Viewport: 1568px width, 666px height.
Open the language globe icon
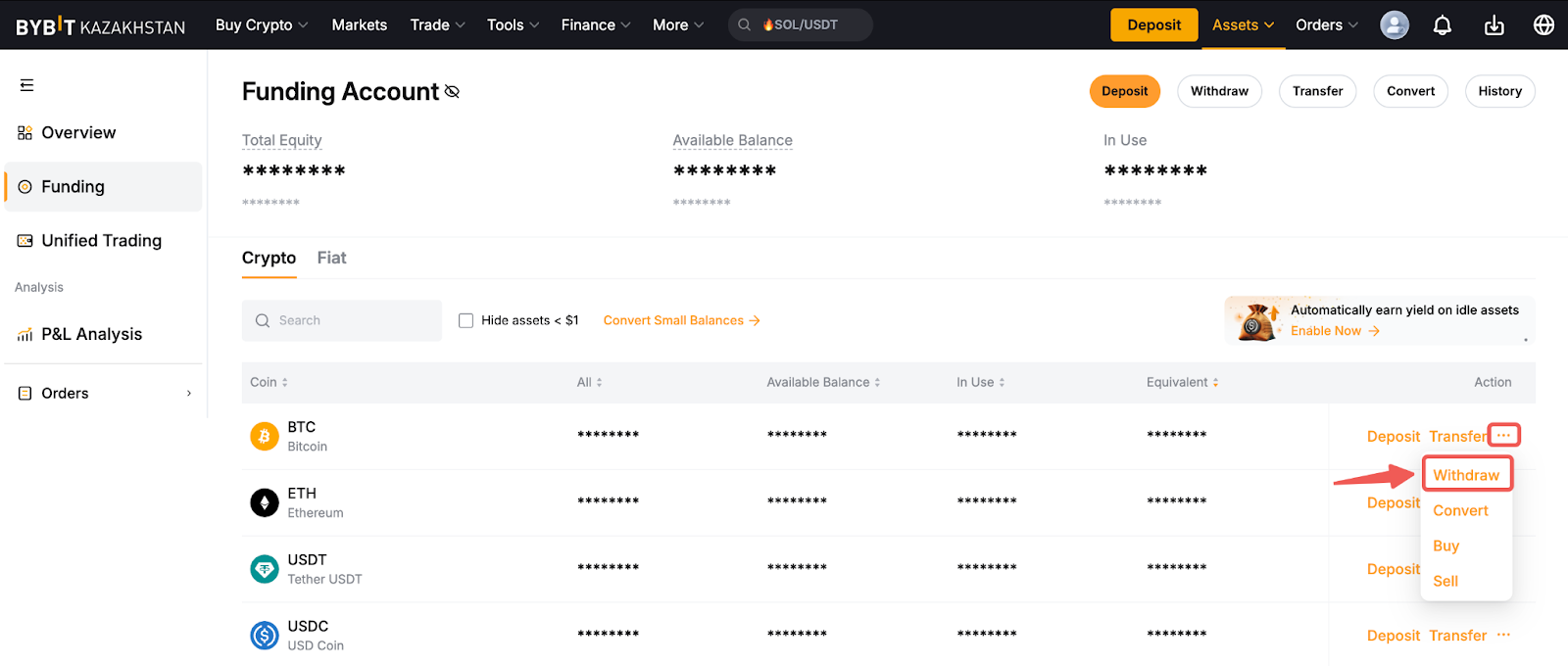1543,25
